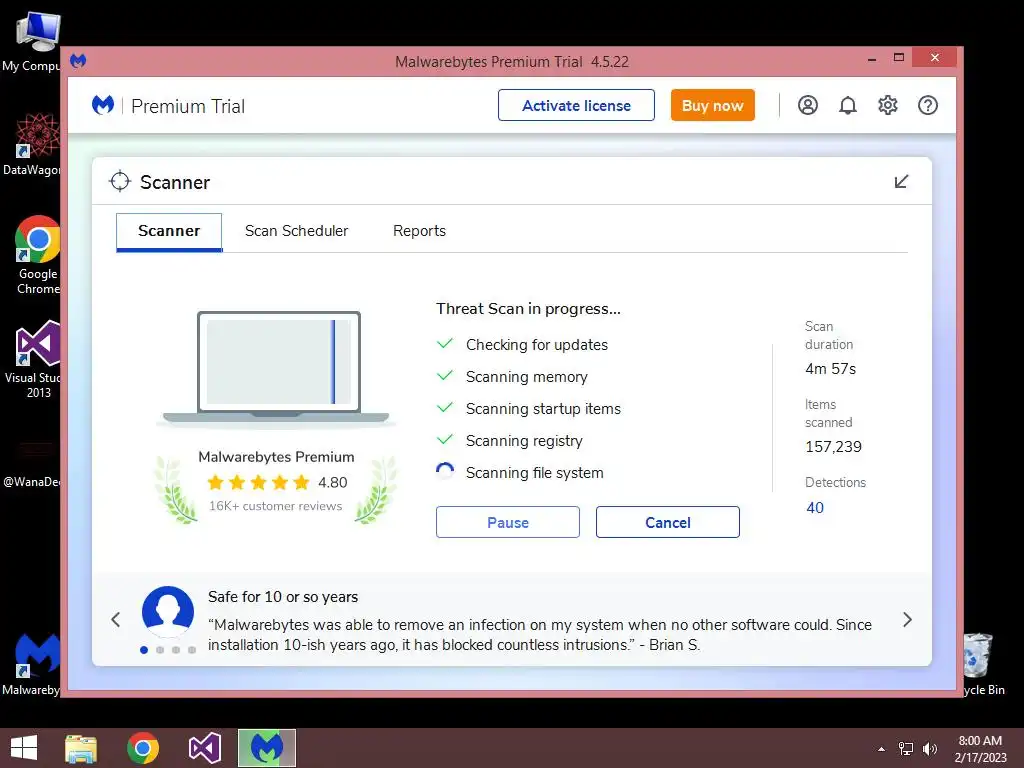This screenshot has height=768, width=1024.
Task: Select the Visual Studio 2013 desktop shortcut
Action: (33, 359)
